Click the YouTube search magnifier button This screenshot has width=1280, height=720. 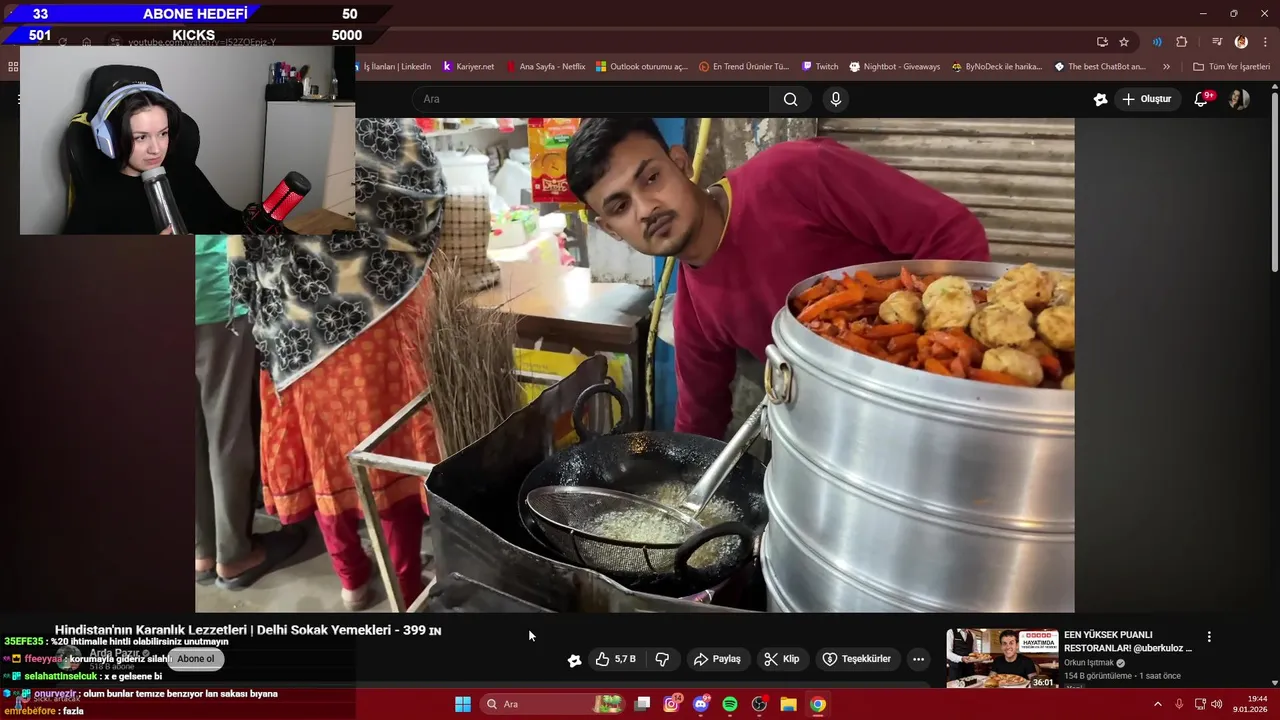coord(790,99)
